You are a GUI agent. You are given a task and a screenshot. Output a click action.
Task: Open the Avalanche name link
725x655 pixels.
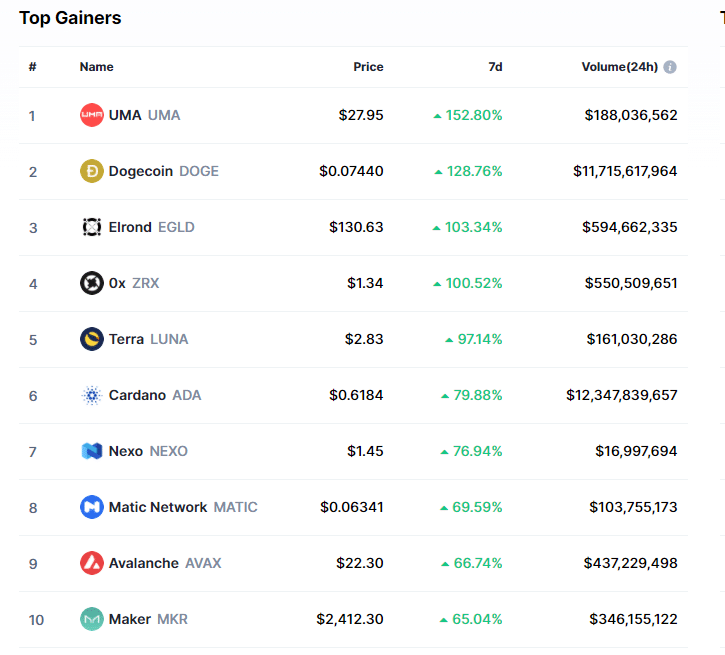144,563
